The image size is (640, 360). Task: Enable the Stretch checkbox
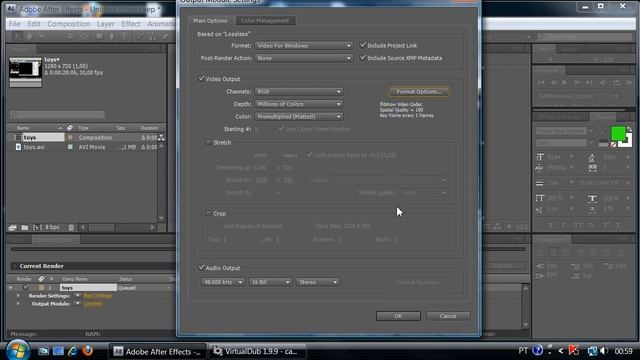coord(209,142)
